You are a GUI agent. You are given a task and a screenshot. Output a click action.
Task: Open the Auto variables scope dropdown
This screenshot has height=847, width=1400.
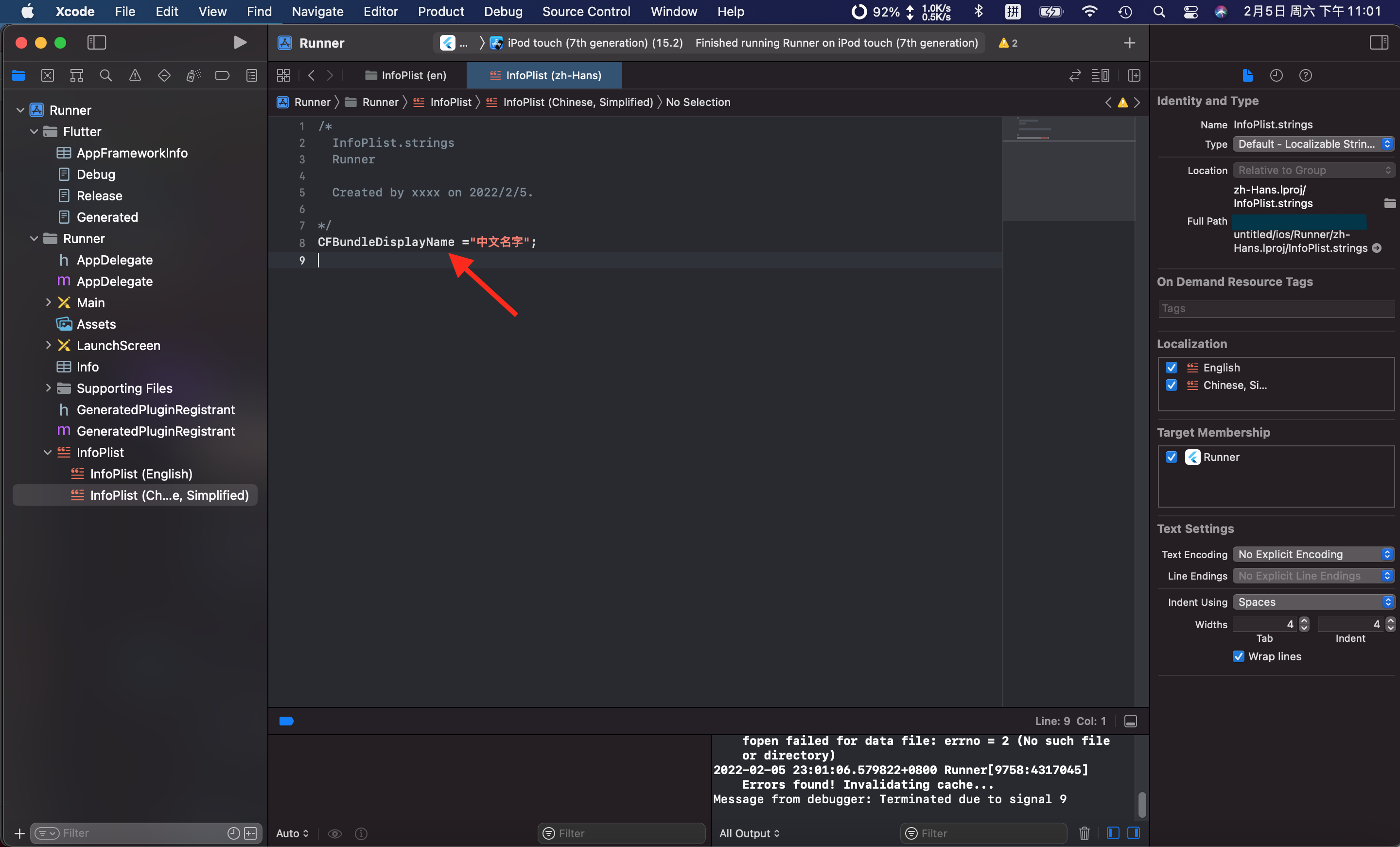click(x=292, y=833)
